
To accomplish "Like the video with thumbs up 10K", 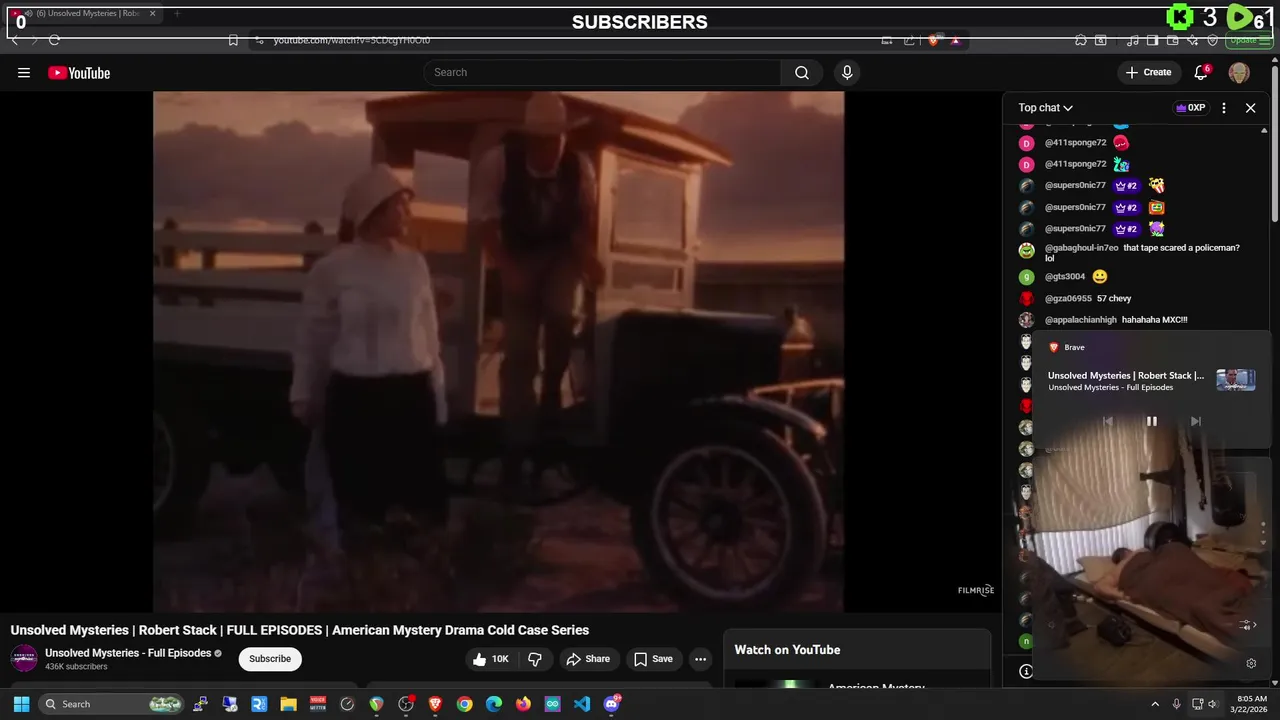I will tap(491, 659).
